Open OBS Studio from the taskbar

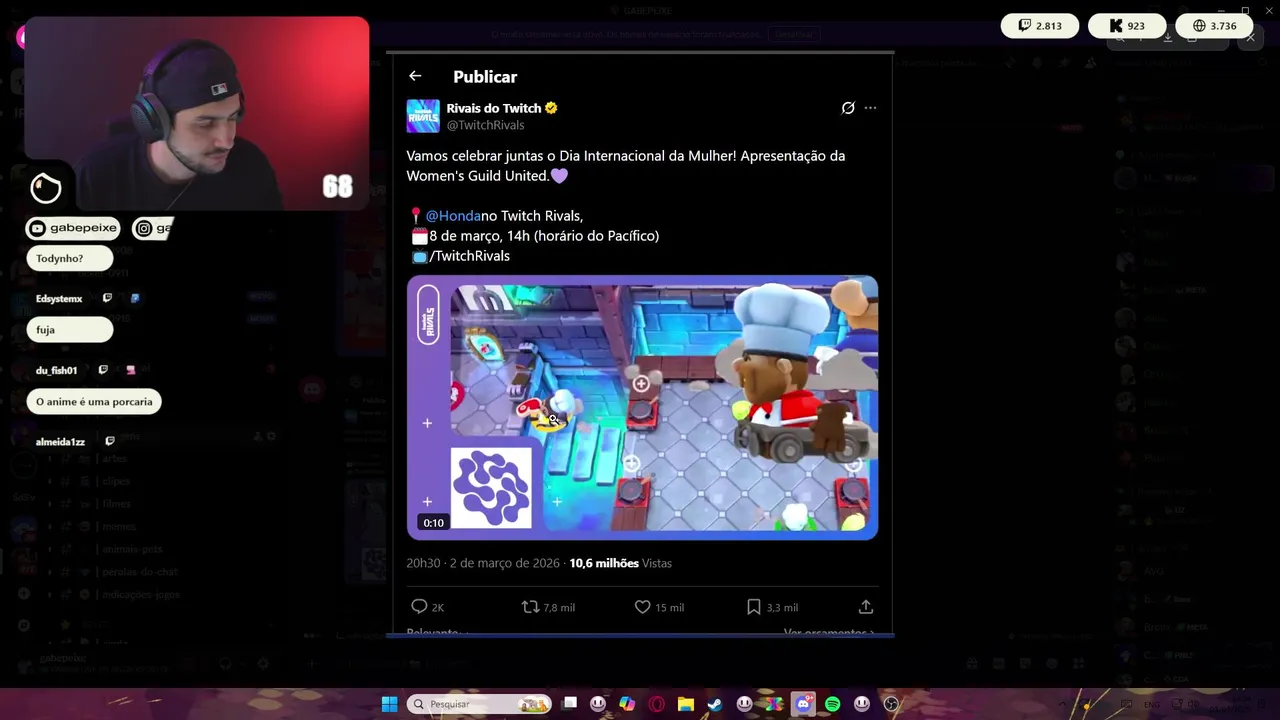891,704
